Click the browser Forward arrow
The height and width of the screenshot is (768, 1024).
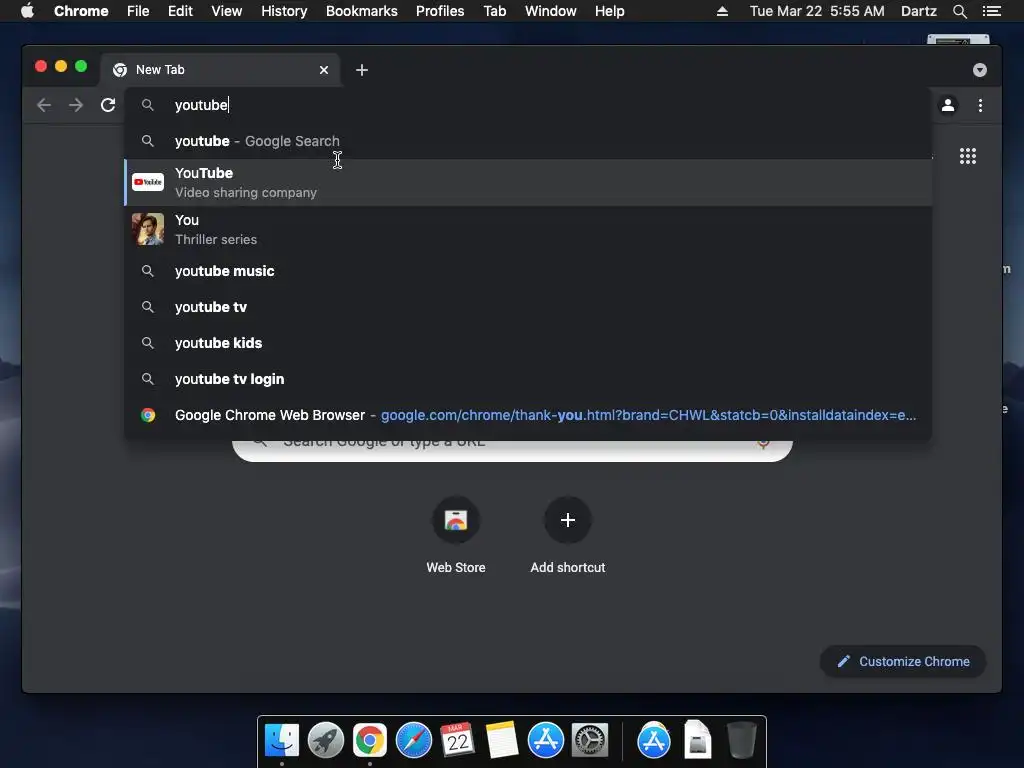click(76, 105)
